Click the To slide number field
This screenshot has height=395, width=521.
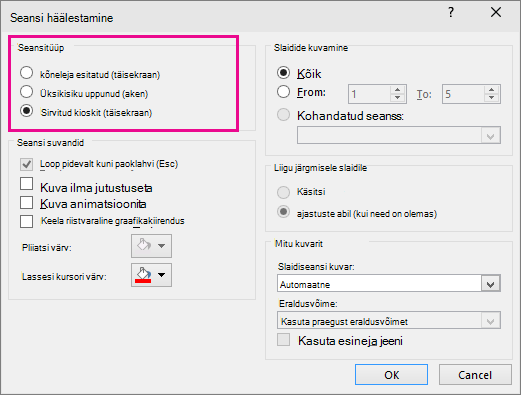click(x=463, y=94)
